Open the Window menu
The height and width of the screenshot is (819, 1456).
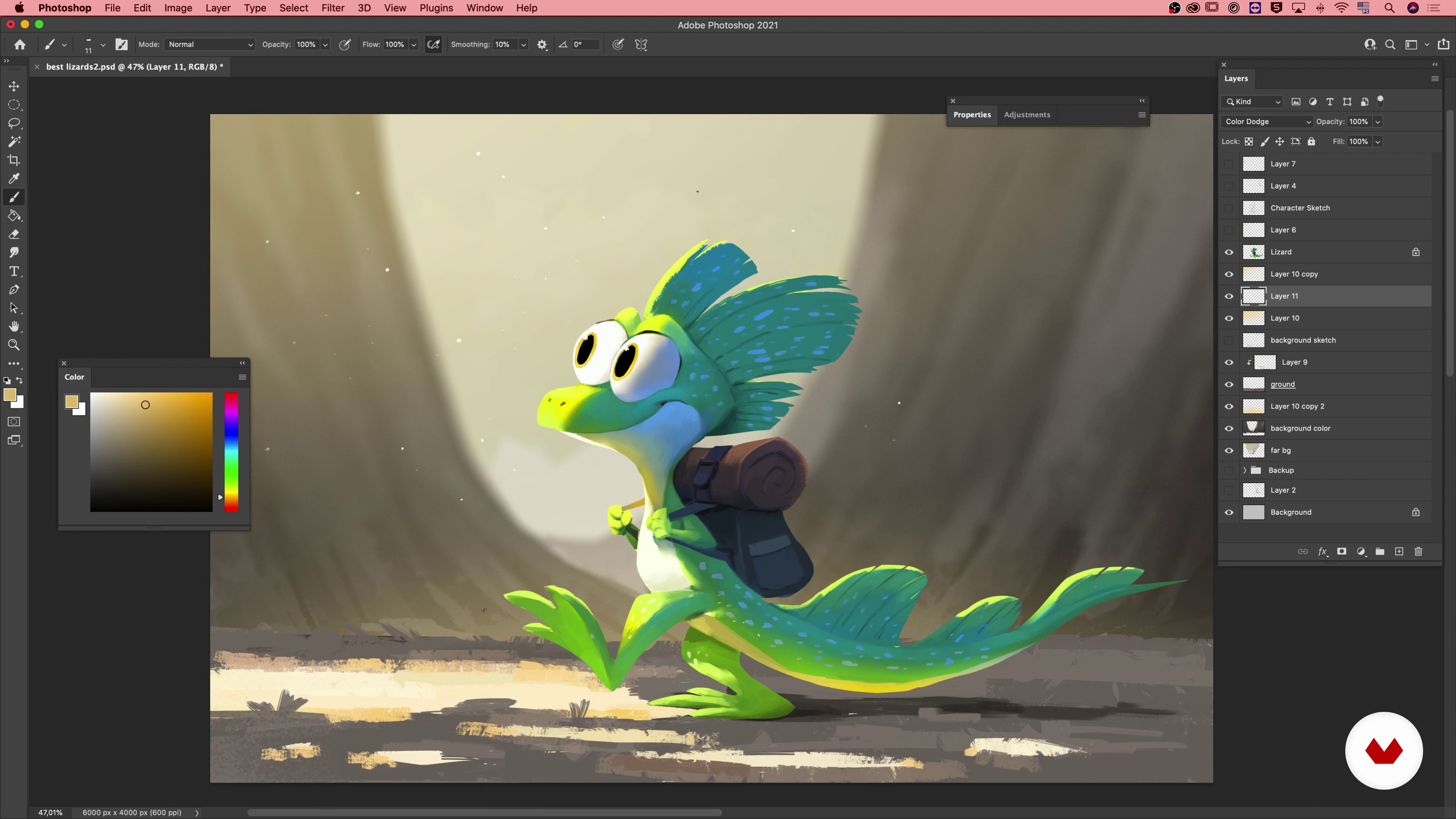click(485, 8)
